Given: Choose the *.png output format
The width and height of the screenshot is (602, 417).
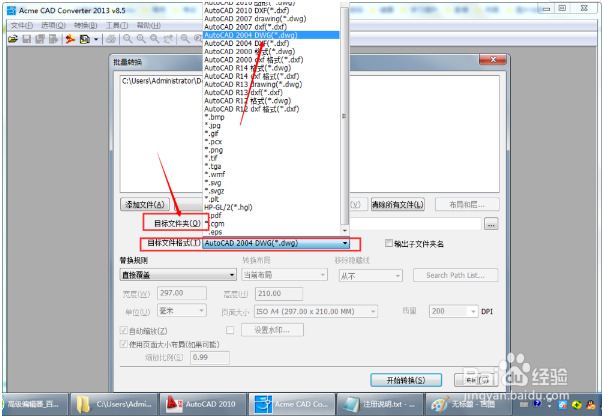Looking at the screenshot, I should pyautogui.click(x=271, y=150).
